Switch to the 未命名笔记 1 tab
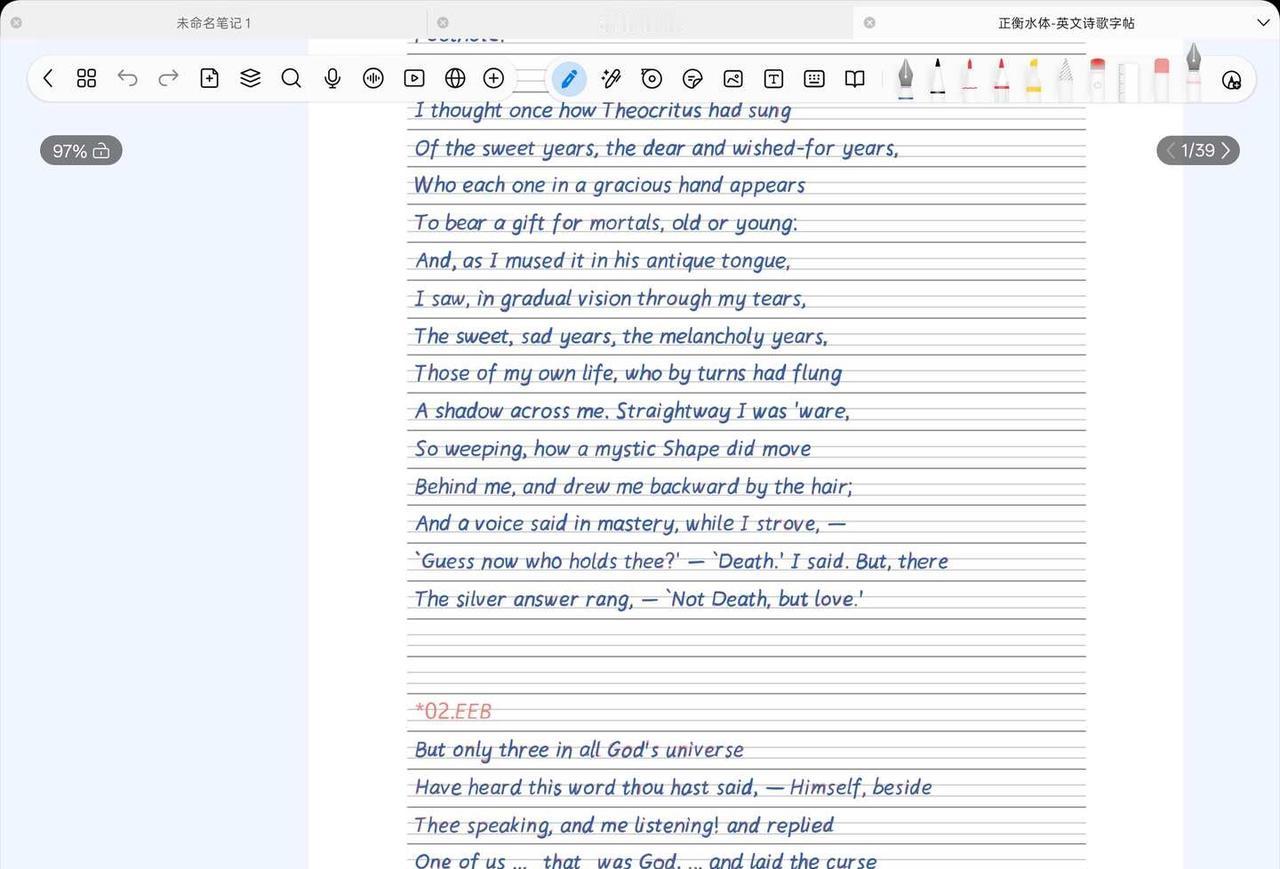The image size is (1280, 869). [214, 22]
